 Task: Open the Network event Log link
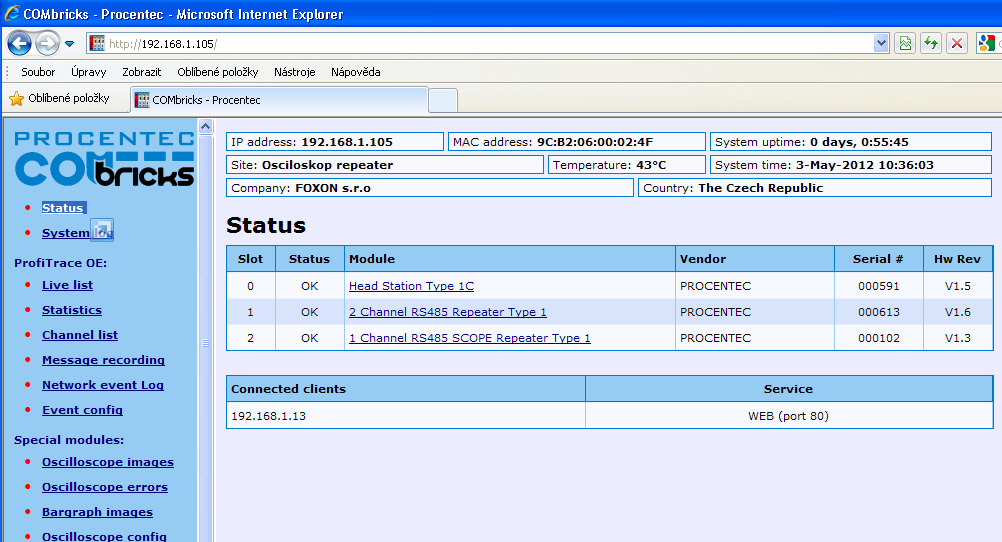tap(103, 385)
